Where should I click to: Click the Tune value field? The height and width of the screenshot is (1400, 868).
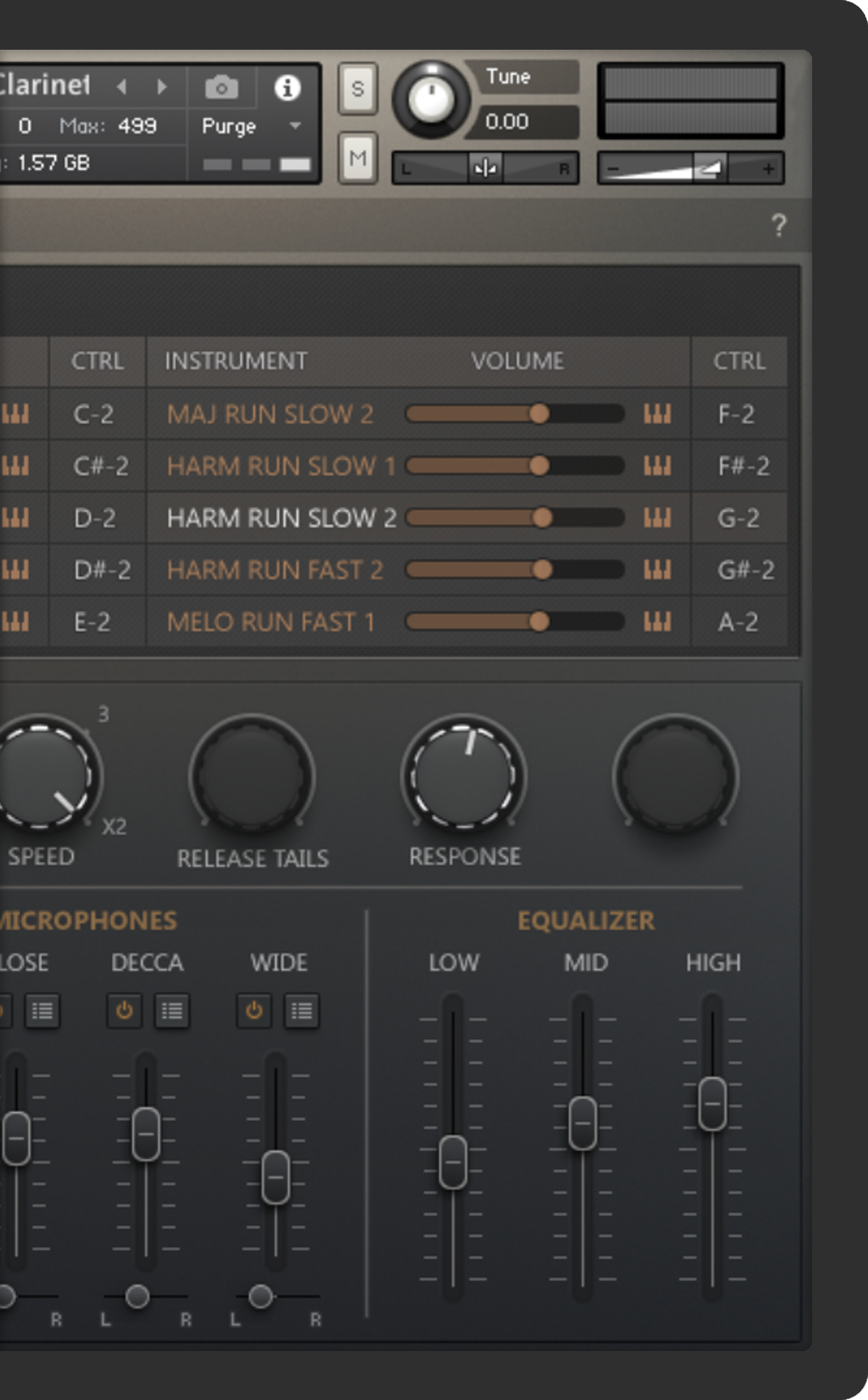coord(508,122)
